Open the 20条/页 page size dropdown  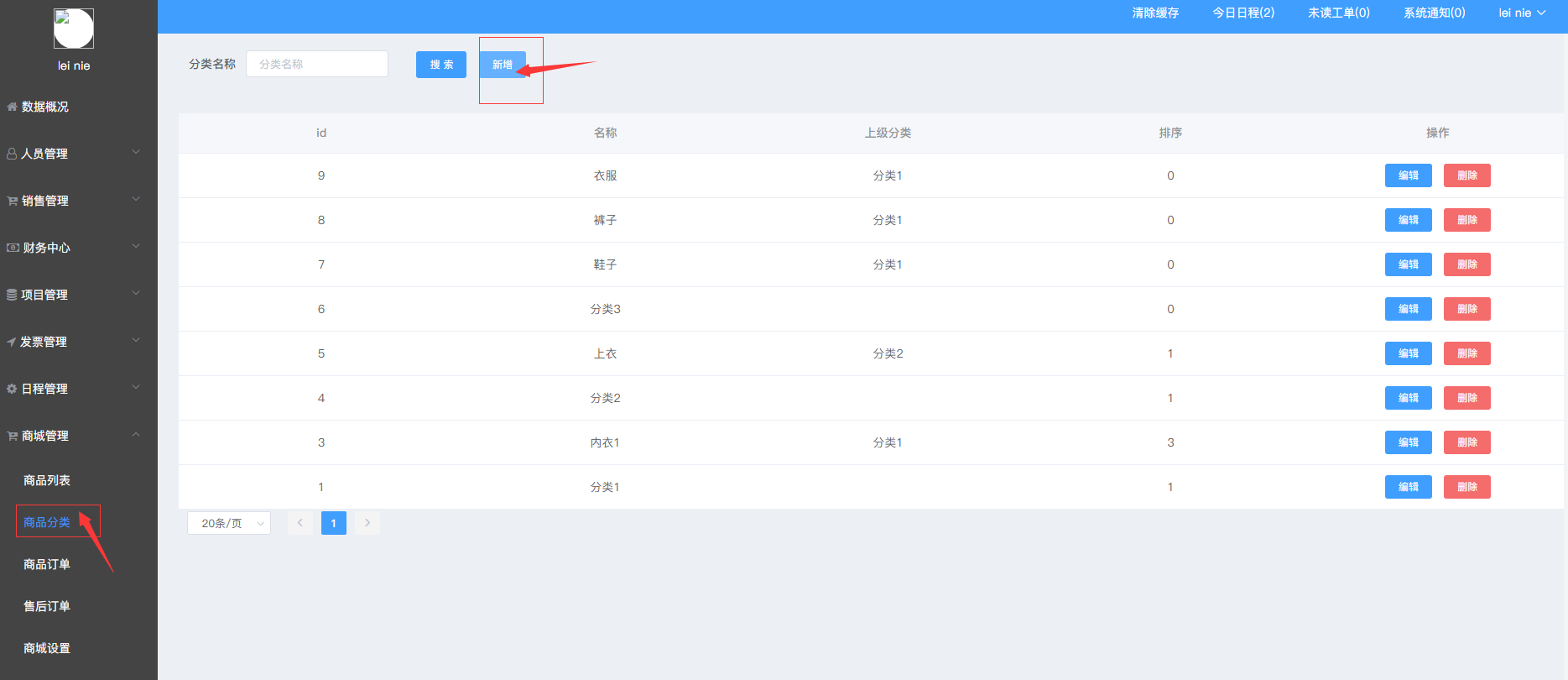coord(229,523)
